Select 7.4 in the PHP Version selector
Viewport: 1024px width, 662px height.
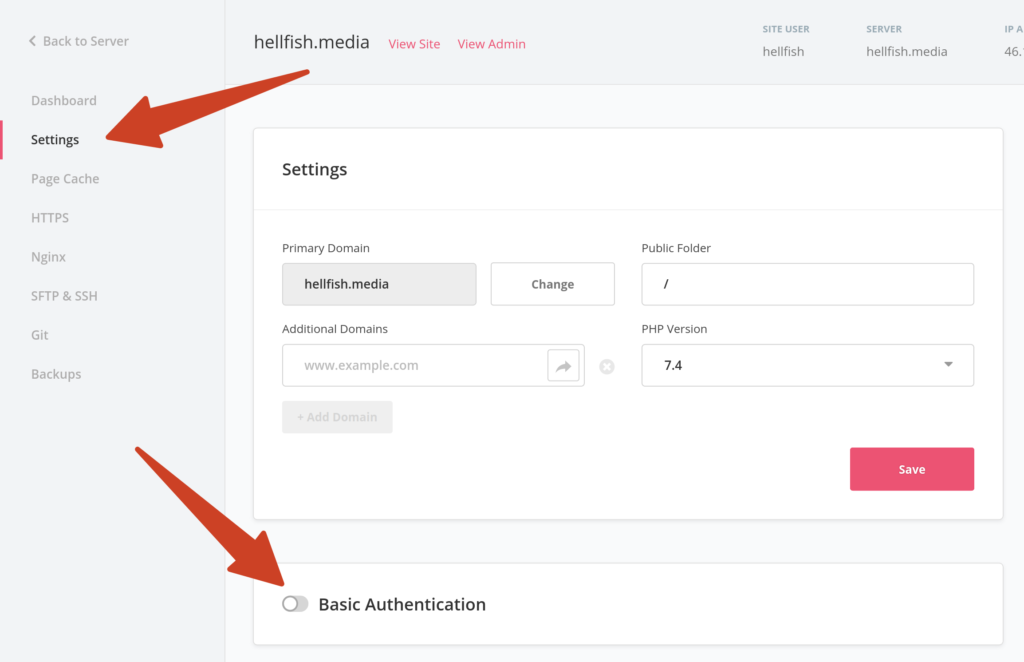(x=807, y=365)
